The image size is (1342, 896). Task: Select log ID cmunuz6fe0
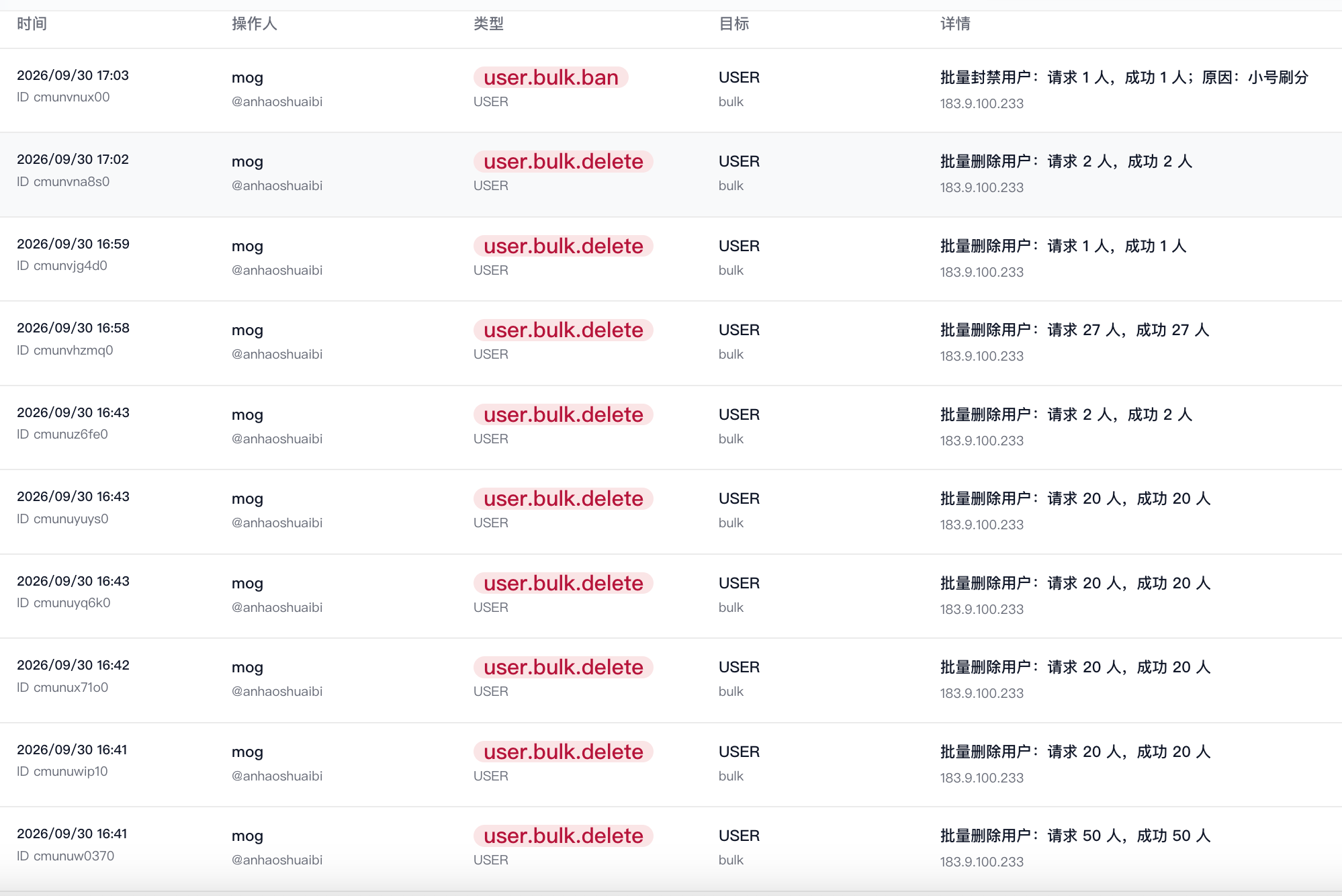point(62,434)
